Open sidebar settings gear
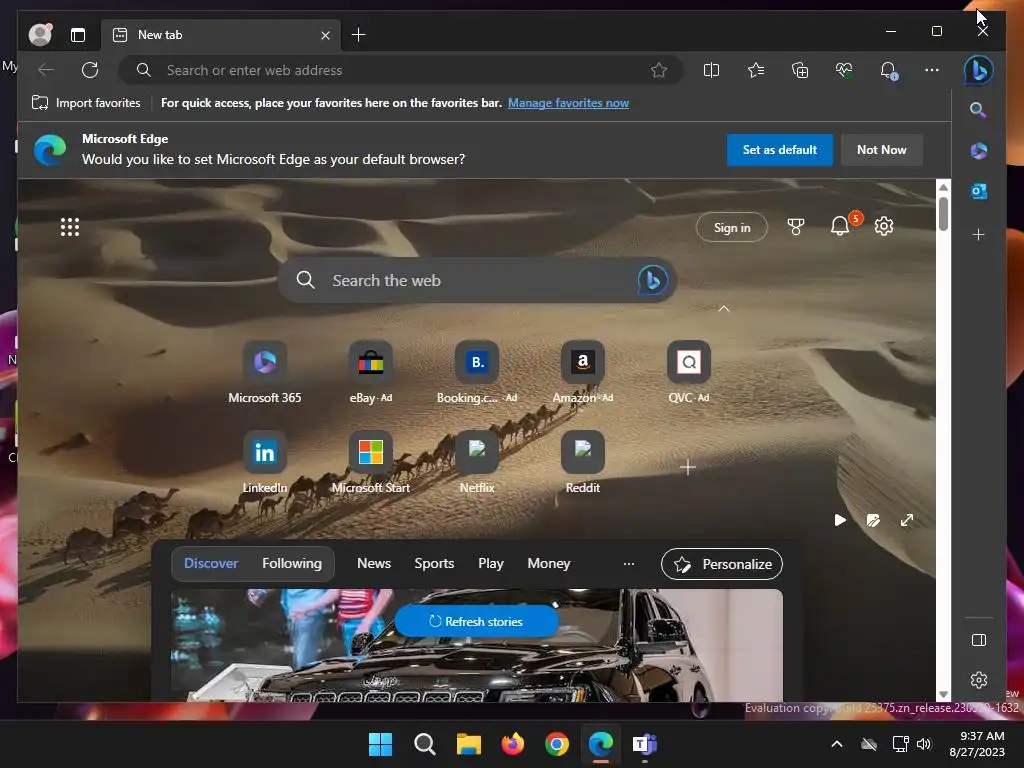1024x768 pixels. click(978, 680)
